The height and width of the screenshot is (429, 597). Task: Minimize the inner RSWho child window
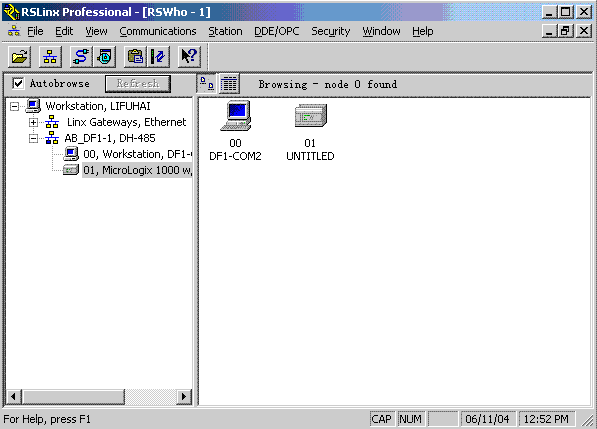[x=549, y=31]
